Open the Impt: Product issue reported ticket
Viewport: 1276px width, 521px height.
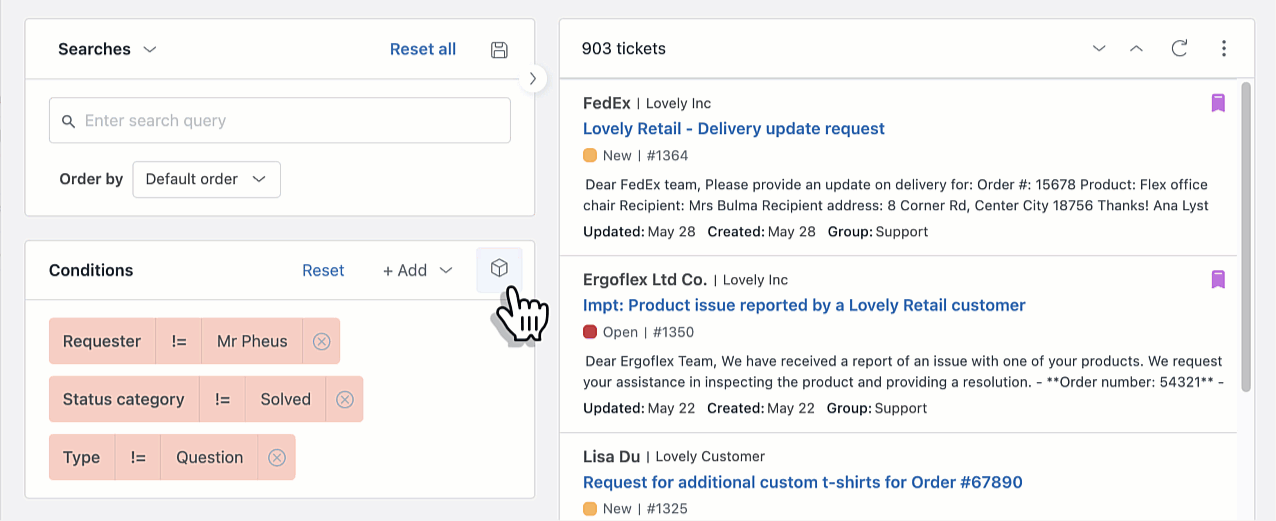click(x=804, y=305)
